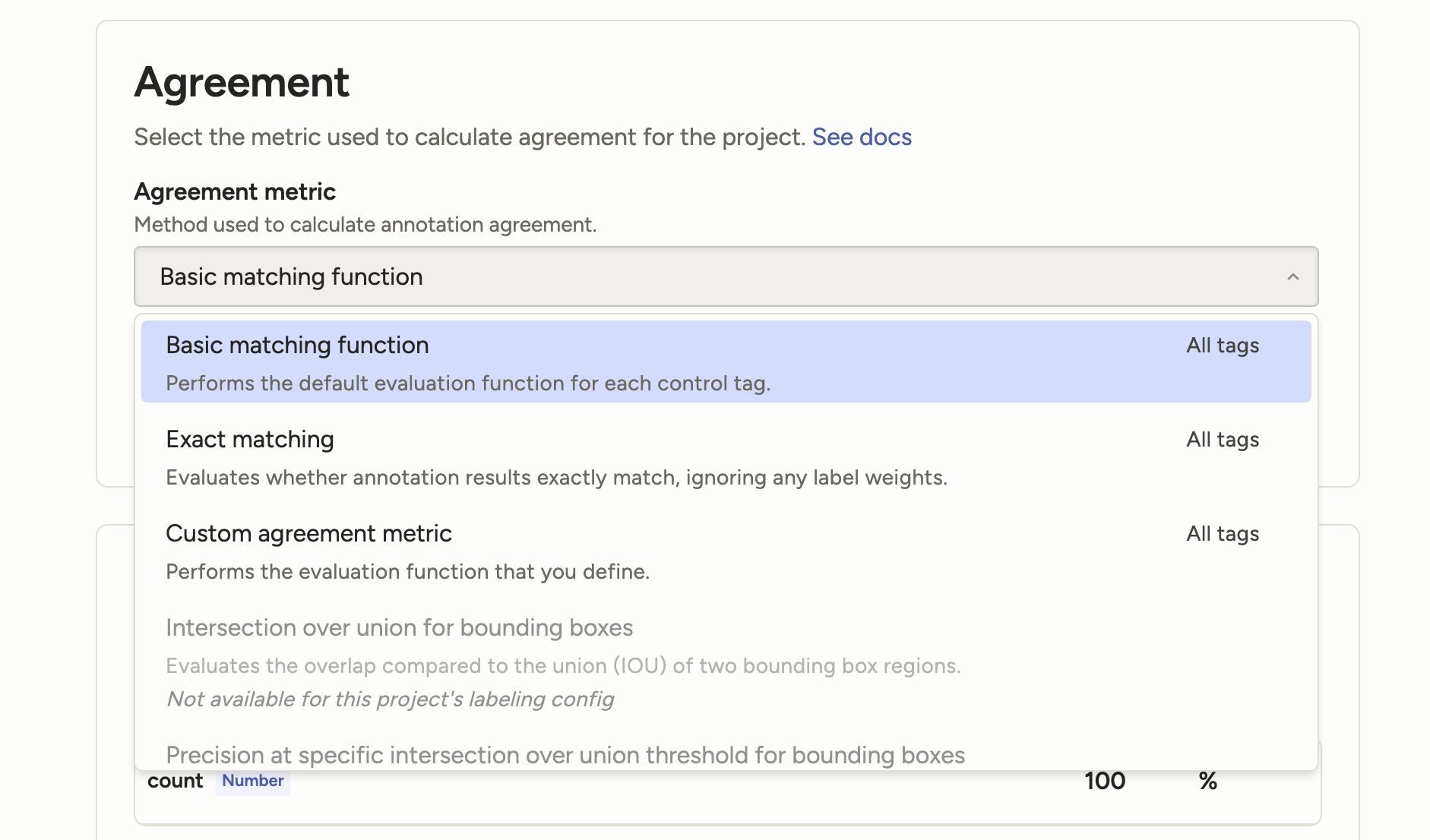Click the Agreement metric dropdown field
The width and height of the screenshot is (1430, 840).
tap(725, 276)
